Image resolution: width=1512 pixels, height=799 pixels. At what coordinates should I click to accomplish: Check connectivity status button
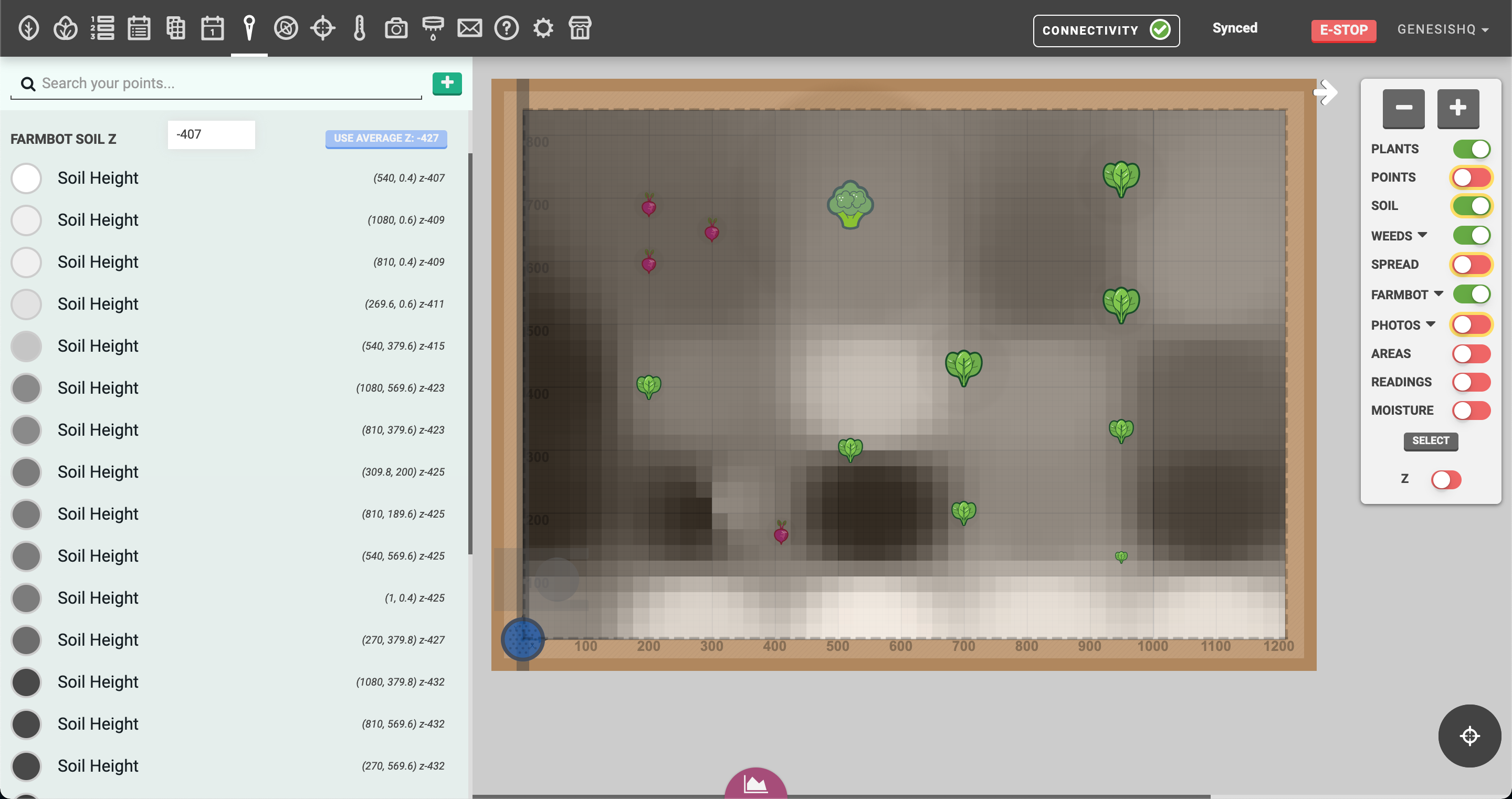tap(1106, 30)
